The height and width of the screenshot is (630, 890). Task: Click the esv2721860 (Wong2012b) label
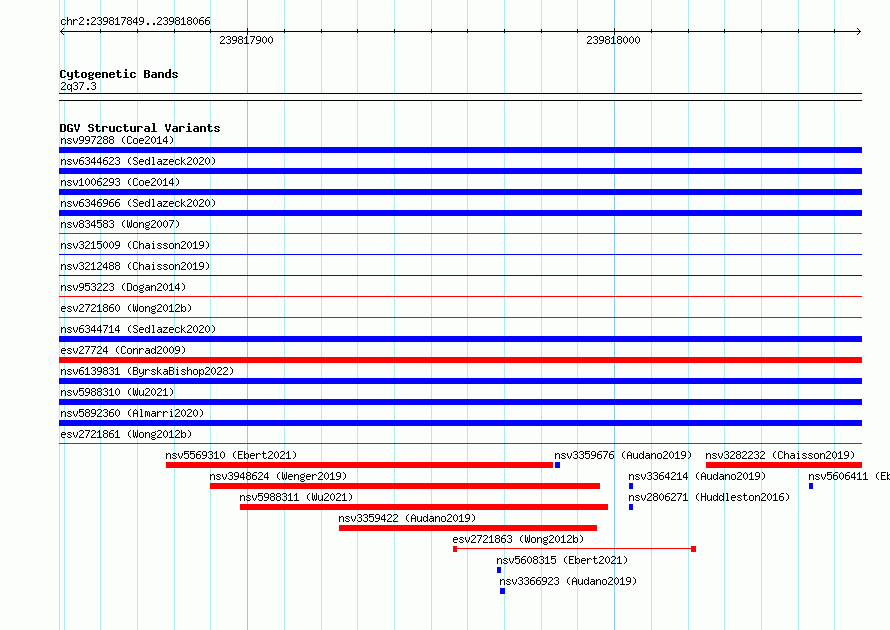click(x=126, y=308)
